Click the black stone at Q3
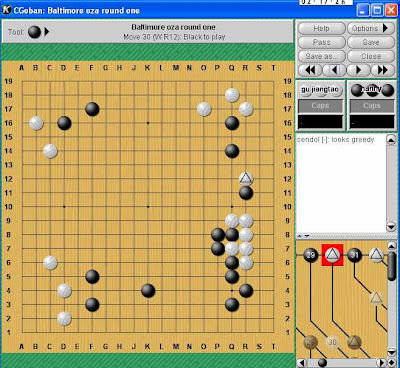Screen dimensions: 400x368 click(232, 305)
